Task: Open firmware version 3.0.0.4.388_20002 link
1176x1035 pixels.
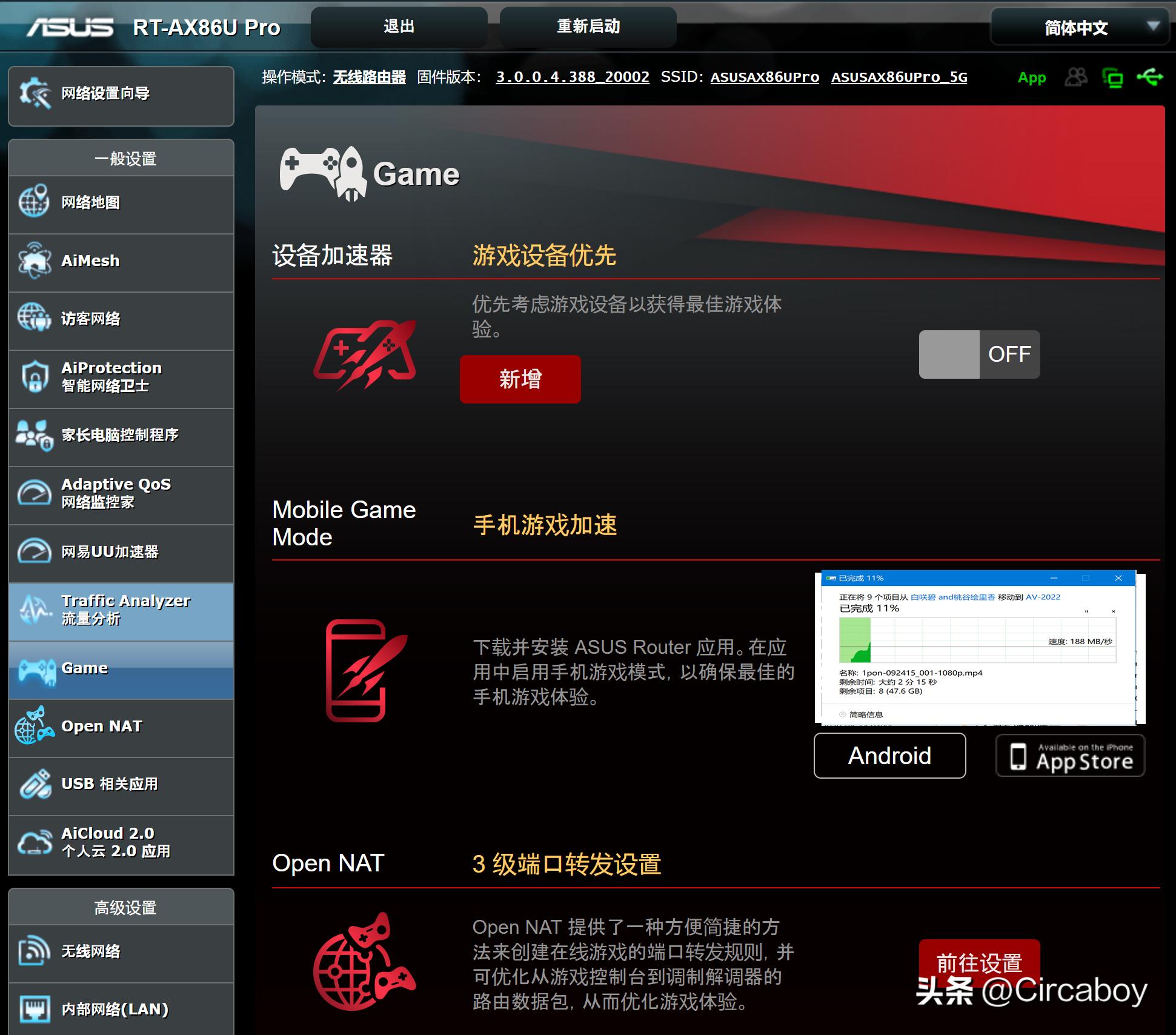Action: tap(572, 78)
